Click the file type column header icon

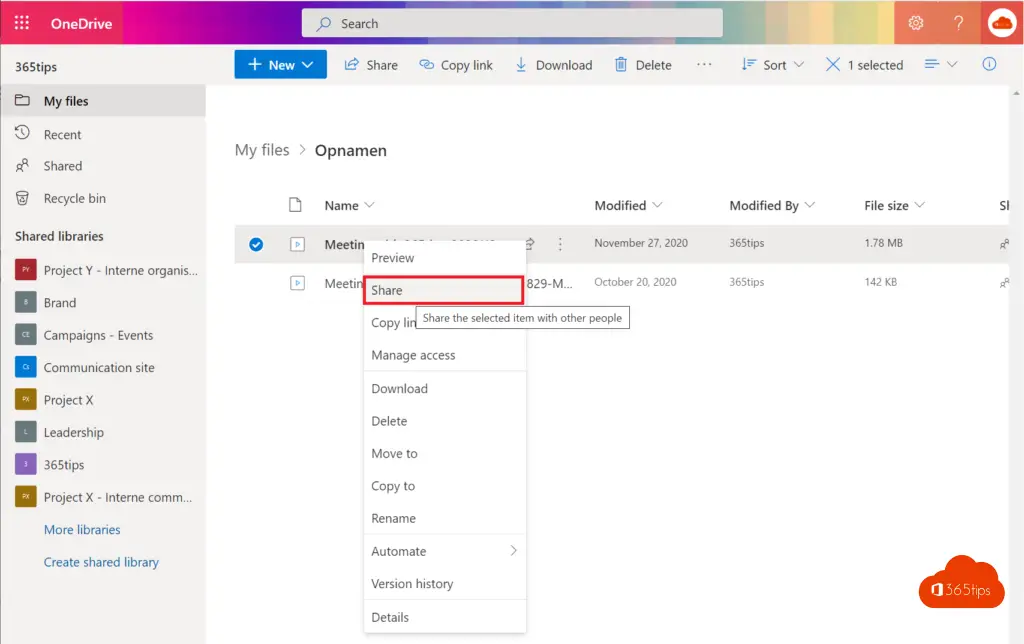(x=295, y=205)
